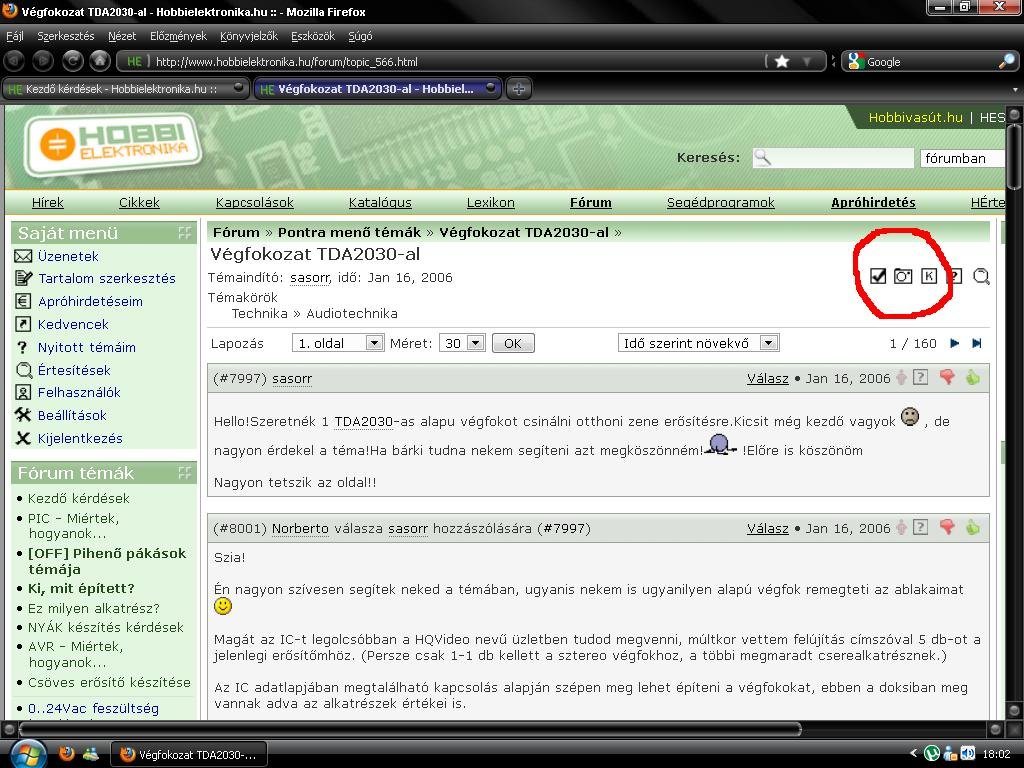Click the Végfokozat TDA2030 taskbar button
This screenshot has height=768, width=1024.
pos(189,754)
